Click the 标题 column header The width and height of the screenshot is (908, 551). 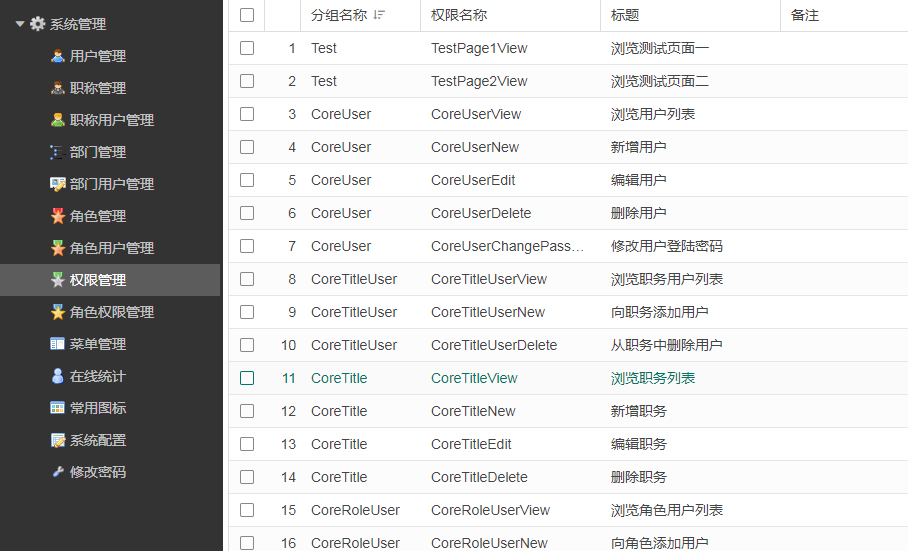point(625,15)
